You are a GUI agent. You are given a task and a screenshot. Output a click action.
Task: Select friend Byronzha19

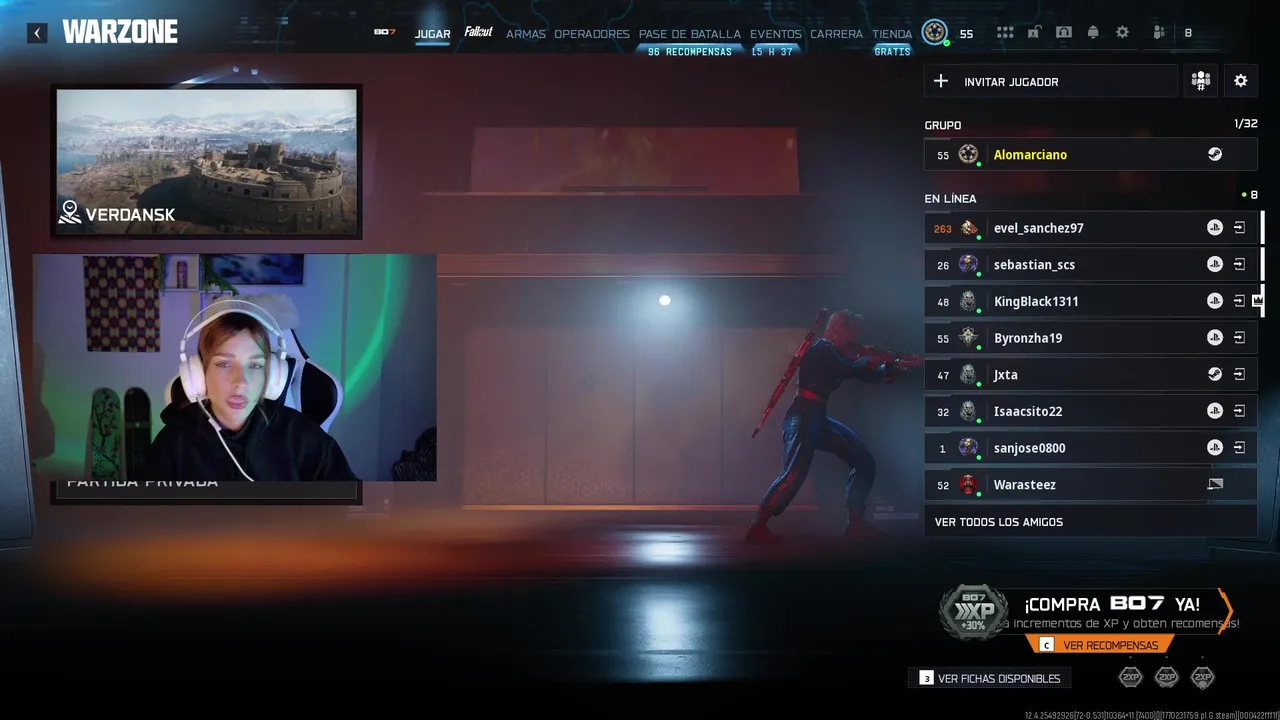1091,338
